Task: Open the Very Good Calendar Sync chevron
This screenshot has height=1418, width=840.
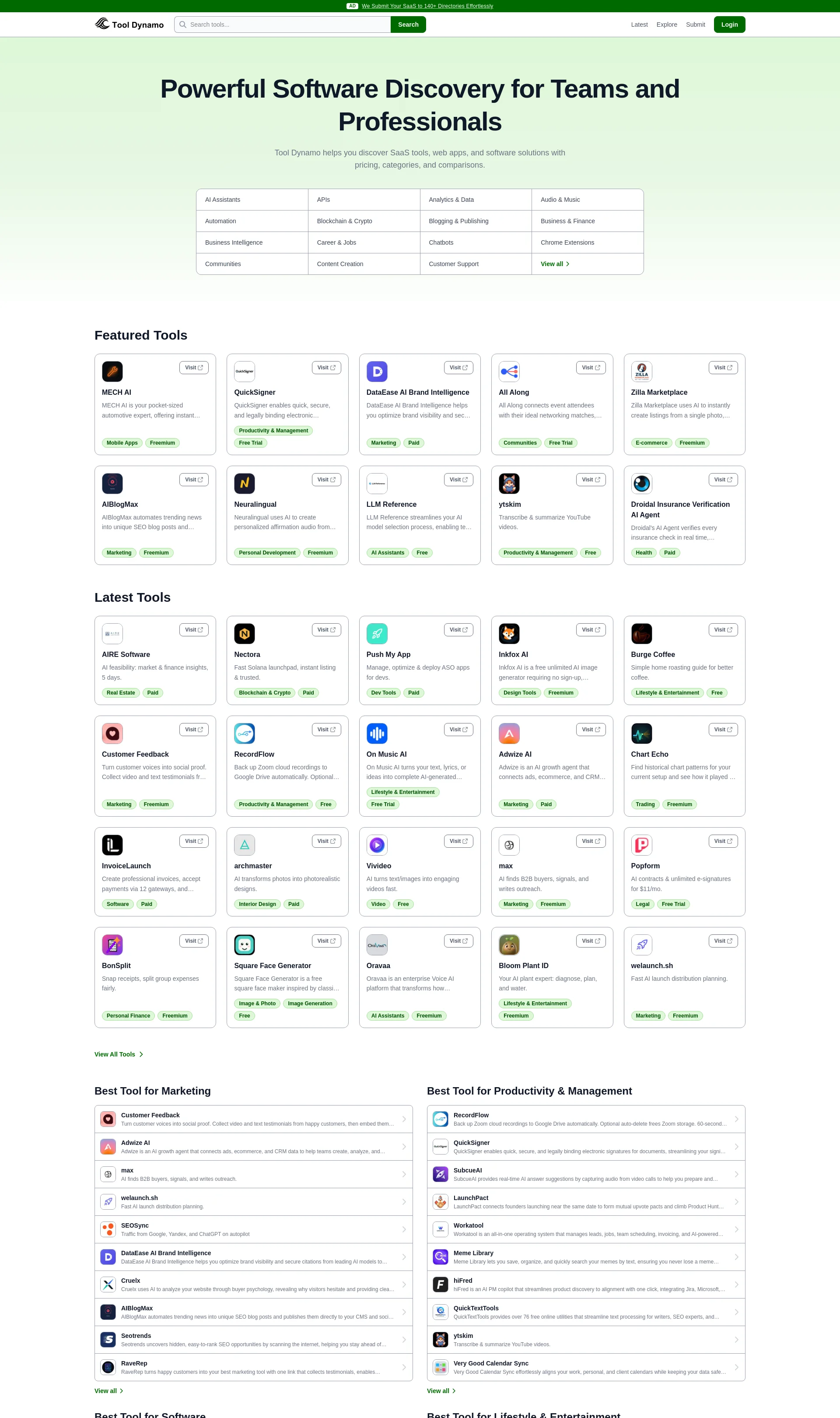Action: click(x=736, y=1367)
